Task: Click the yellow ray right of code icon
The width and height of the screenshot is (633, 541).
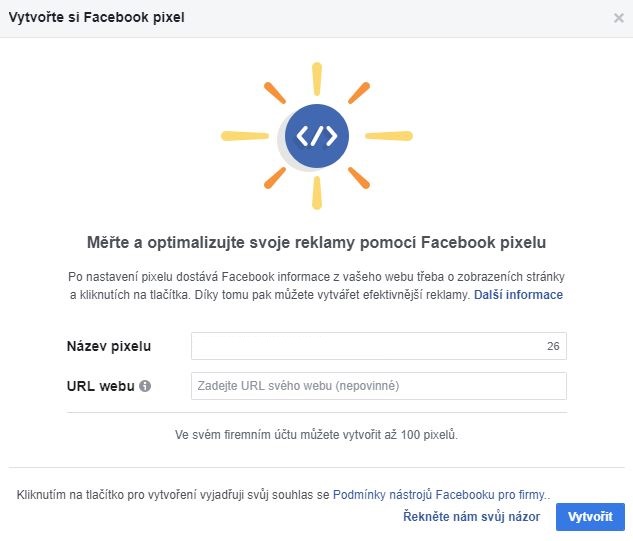Action: pos(389,136)
